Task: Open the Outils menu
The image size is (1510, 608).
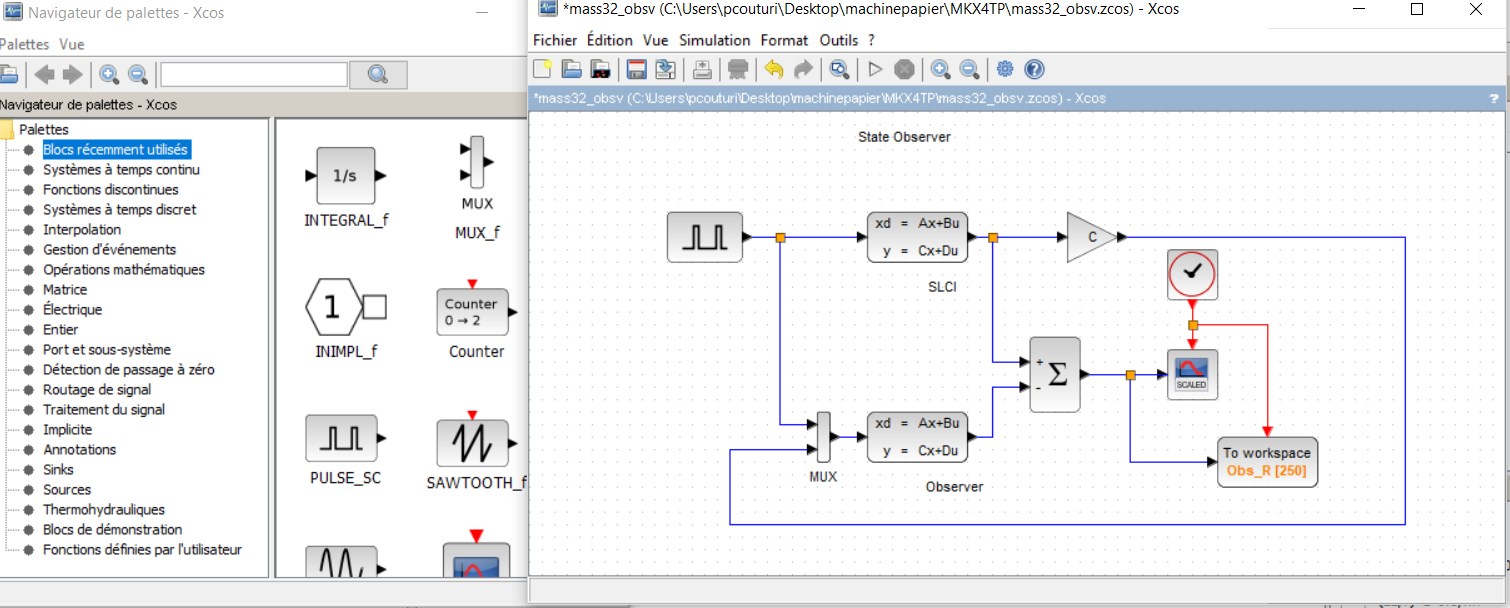Action: tap(839, 40)
